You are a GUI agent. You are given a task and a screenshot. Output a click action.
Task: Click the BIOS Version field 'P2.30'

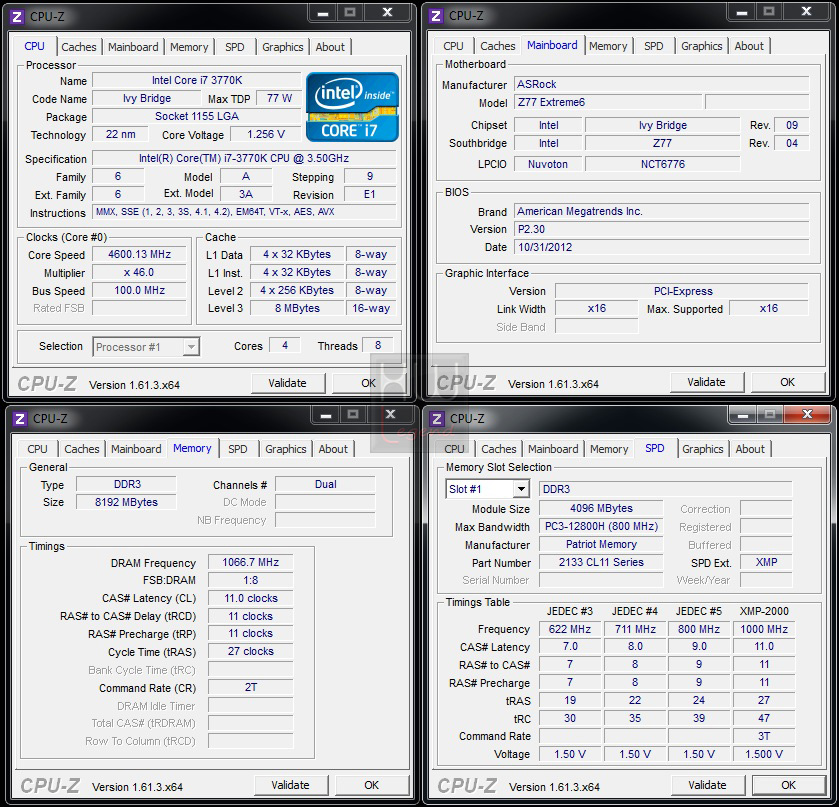(x=662, y=230)
